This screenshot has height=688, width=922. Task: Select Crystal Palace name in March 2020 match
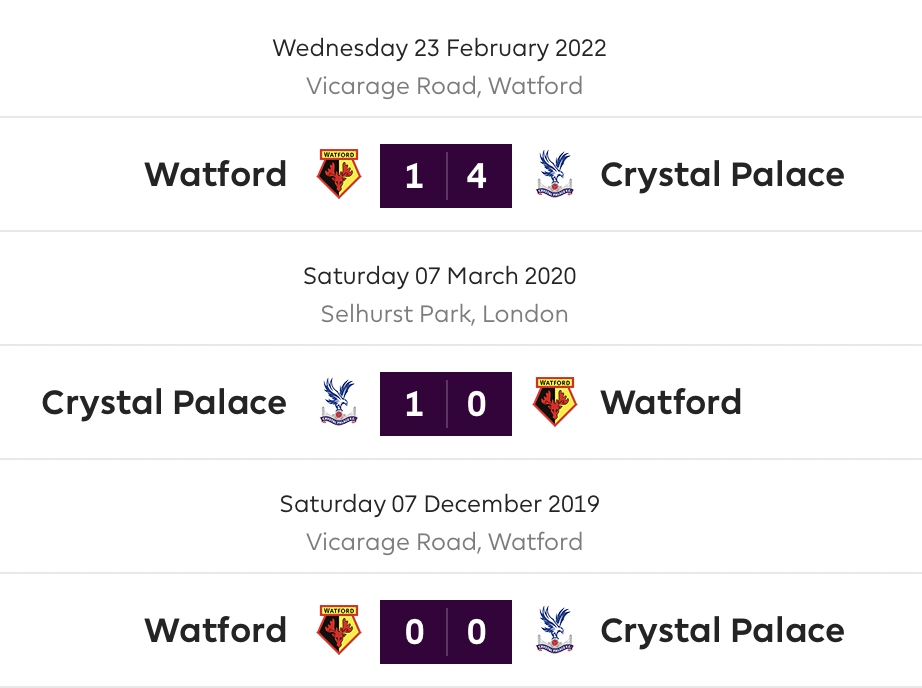point(164,403)
